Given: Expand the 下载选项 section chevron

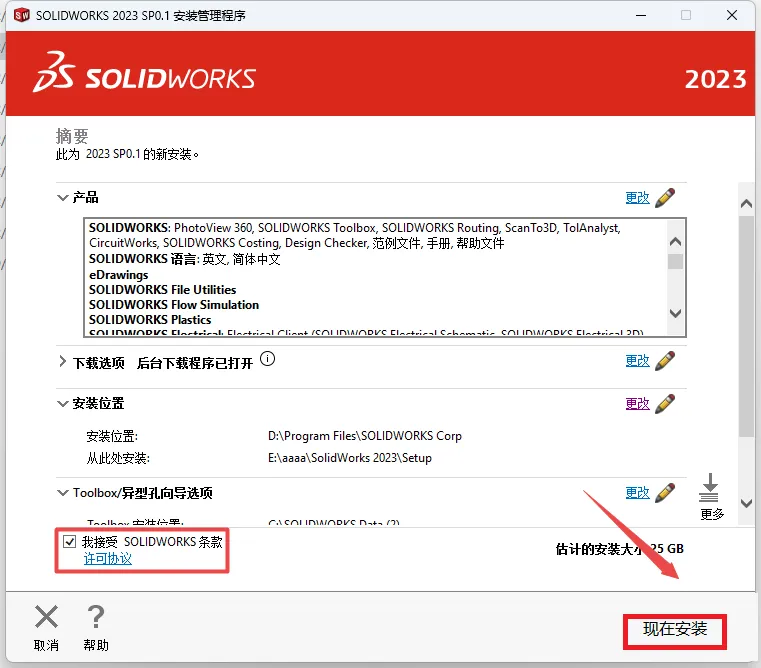Looking at the screenshot, I should coord(62,361).
